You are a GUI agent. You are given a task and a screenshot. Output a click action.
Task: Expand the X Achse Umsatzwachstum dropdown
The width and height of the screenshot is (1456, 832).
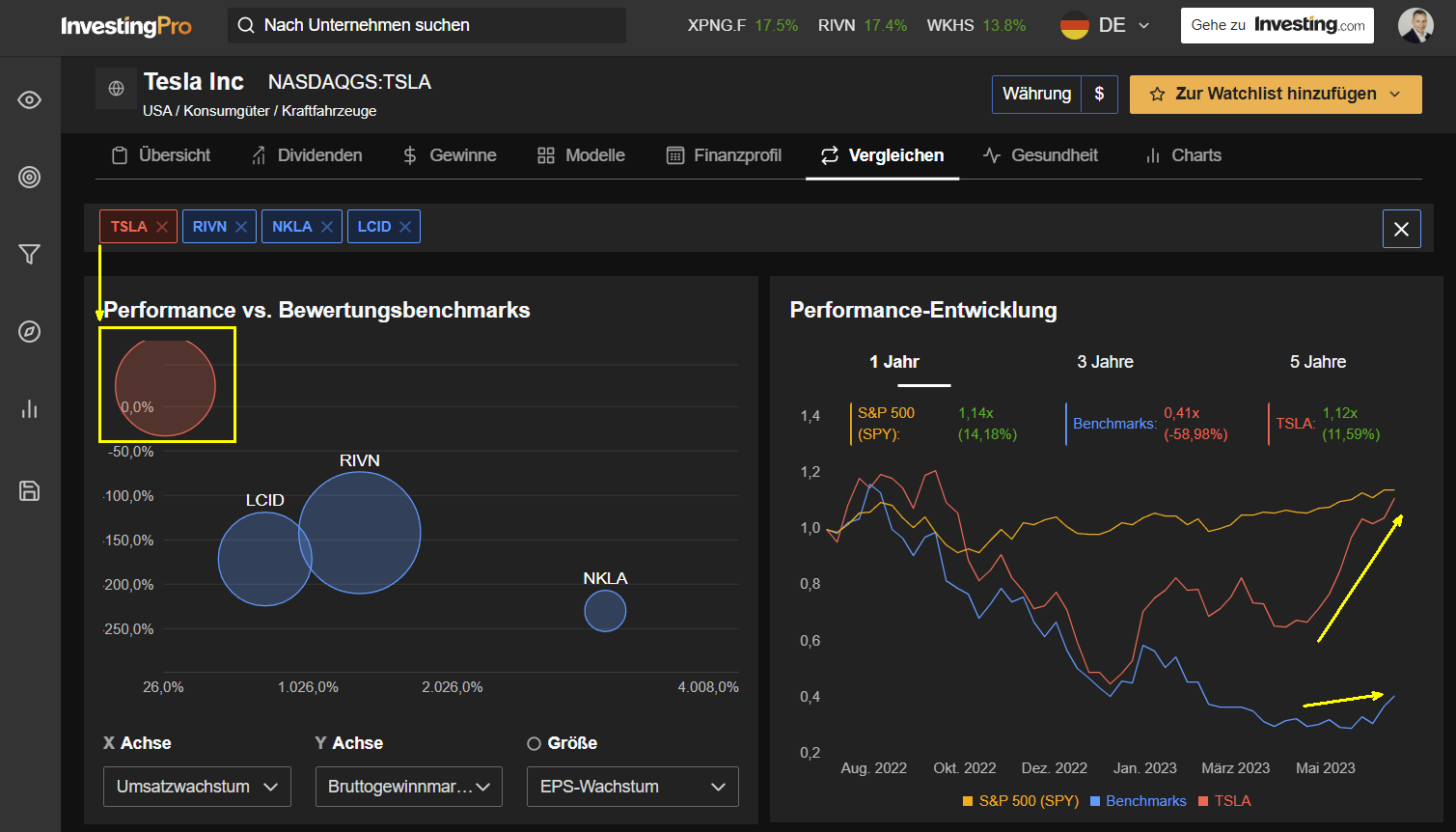tap(197, 787)
